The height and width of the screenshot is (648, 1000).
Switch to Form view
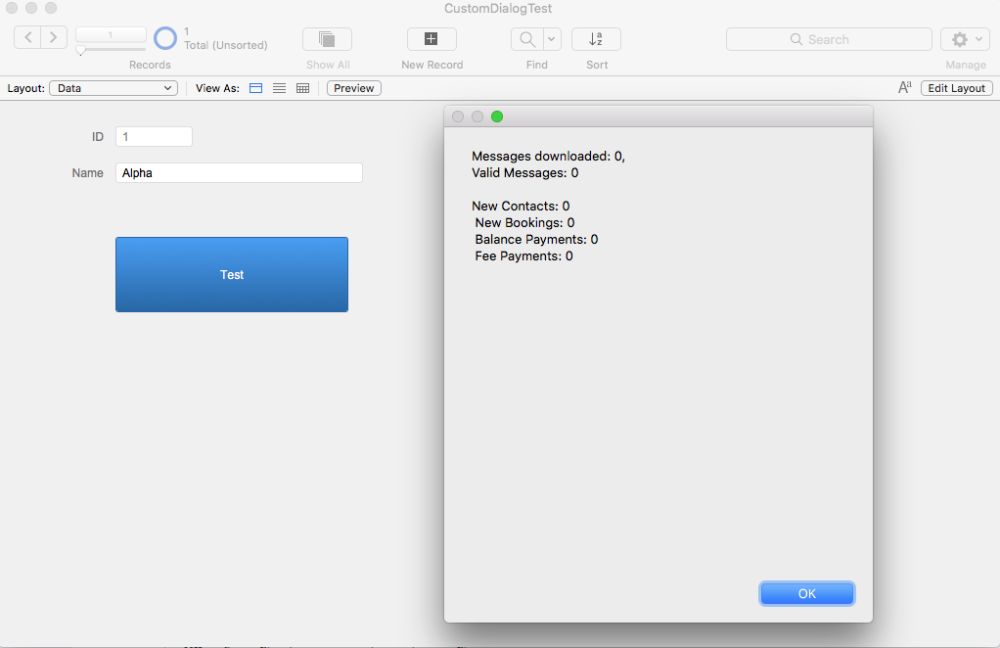tap(256, 88)
